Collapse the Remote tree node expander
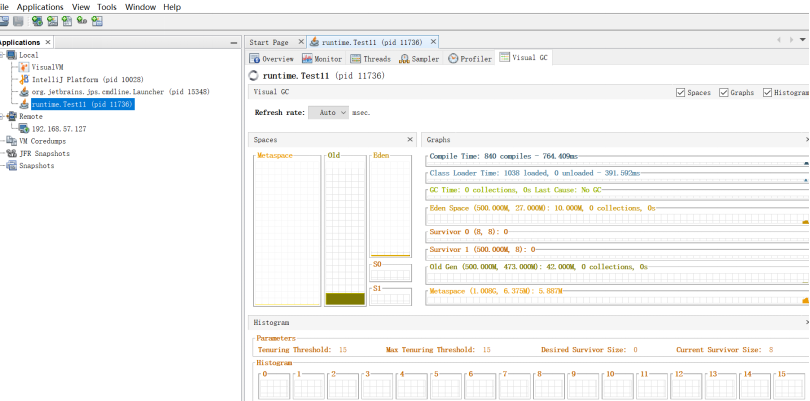The height and width of the screenshot is (401, 810). [2, 116]
